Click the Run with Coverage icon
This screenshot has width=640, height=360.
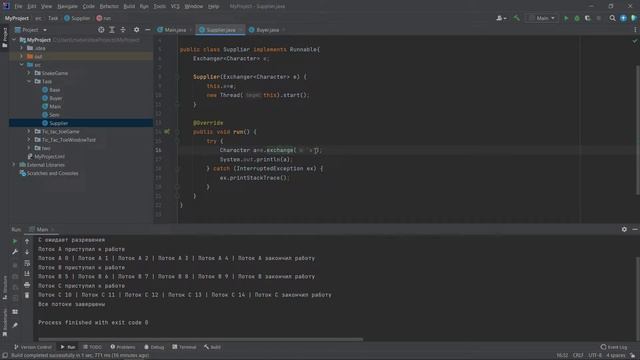(x=588, y=18)
